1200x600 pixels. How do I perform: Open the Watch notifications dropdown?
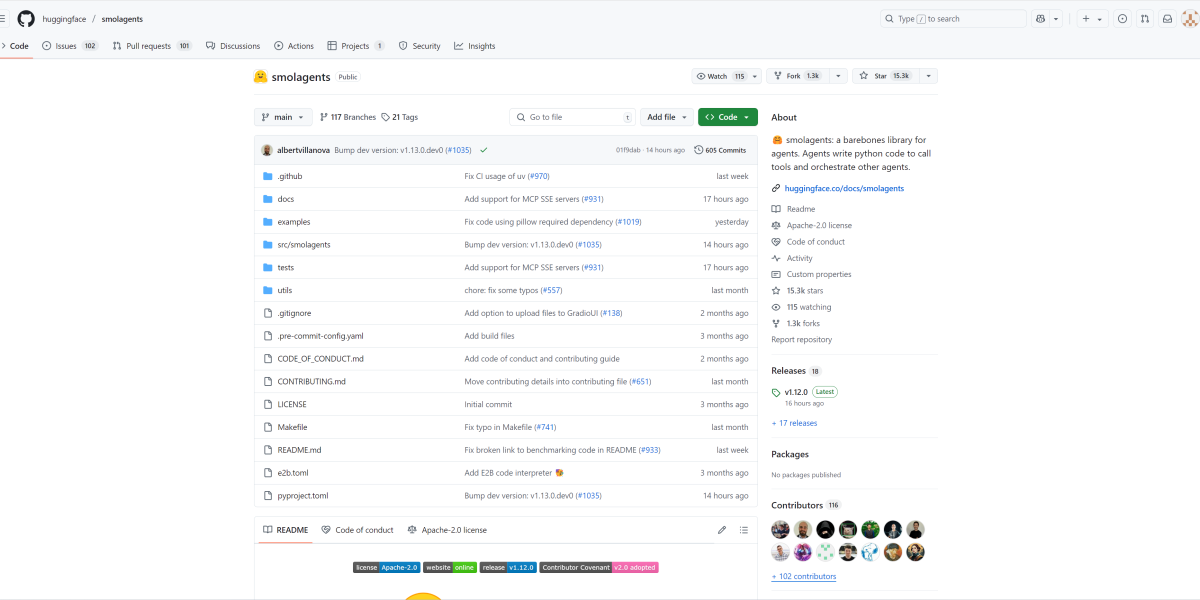[726, 76]
